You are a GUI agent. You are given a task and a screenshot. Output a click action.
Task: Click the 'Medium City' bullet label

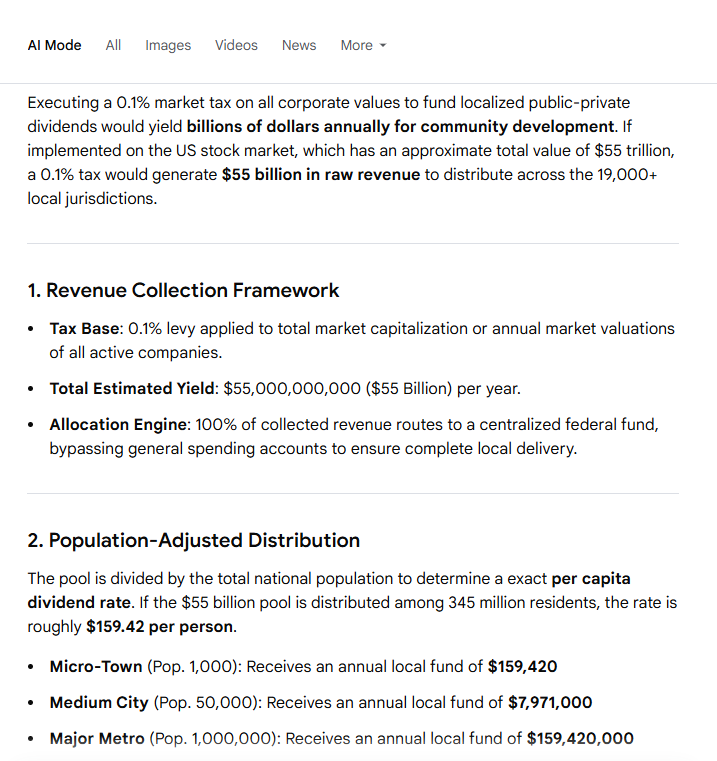tap(99, 702)
